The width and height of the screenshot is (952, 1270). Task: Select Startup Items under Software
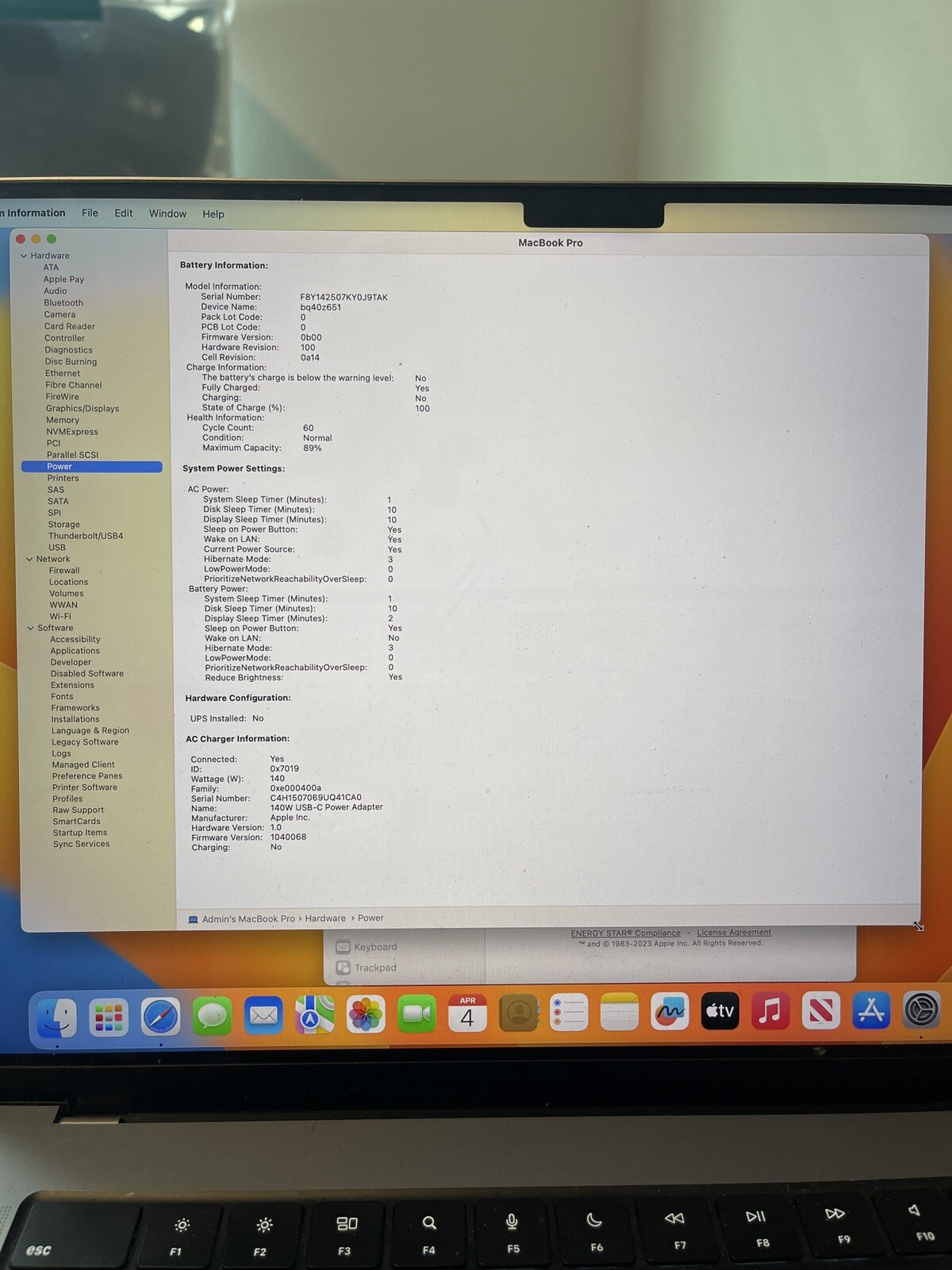click(x=80, y=833)
